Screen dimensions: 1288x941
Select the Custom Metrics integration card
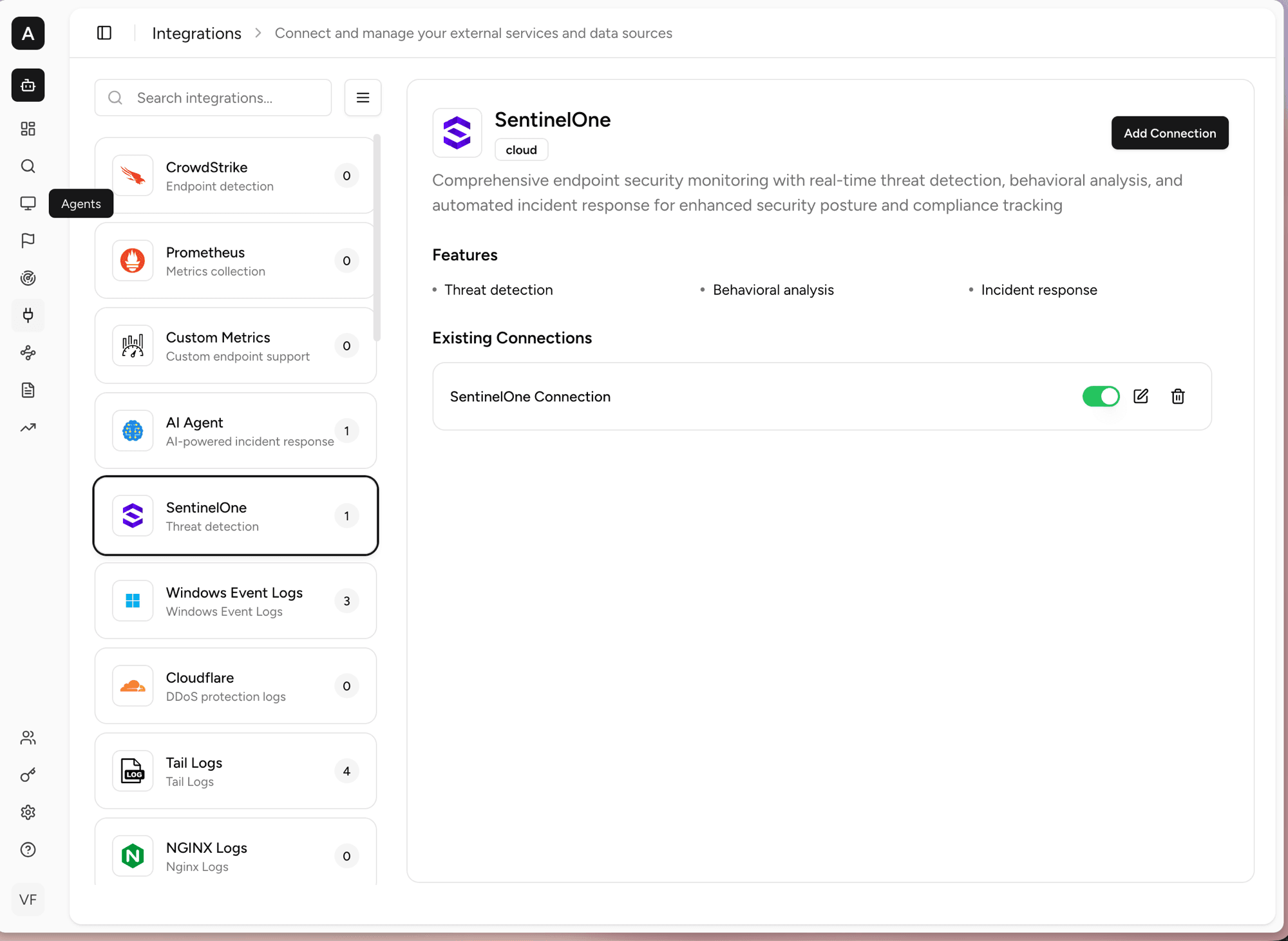[235, 345]
